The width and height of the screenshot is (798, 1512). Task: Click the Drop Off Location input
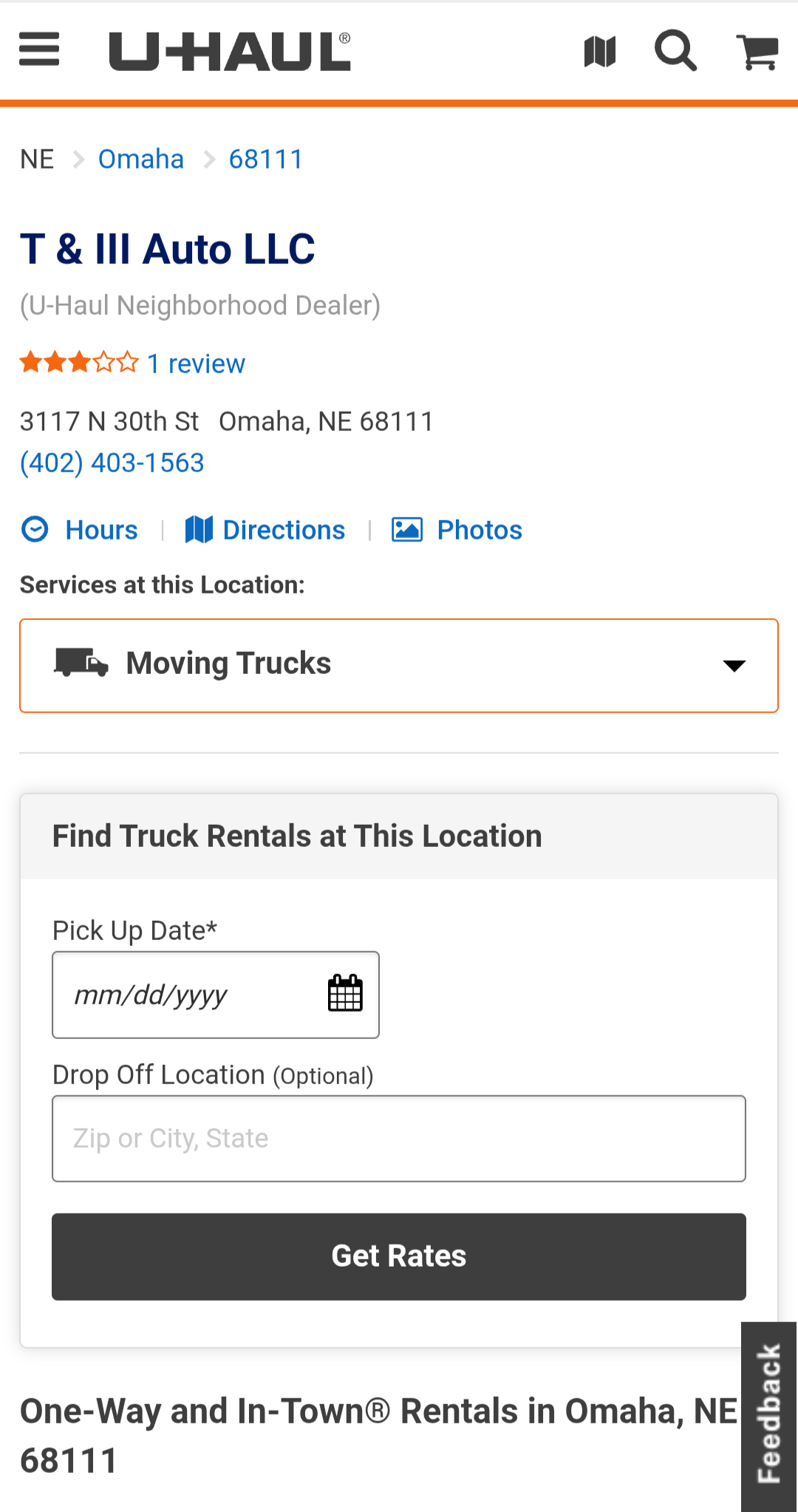tap(399, 1138)
